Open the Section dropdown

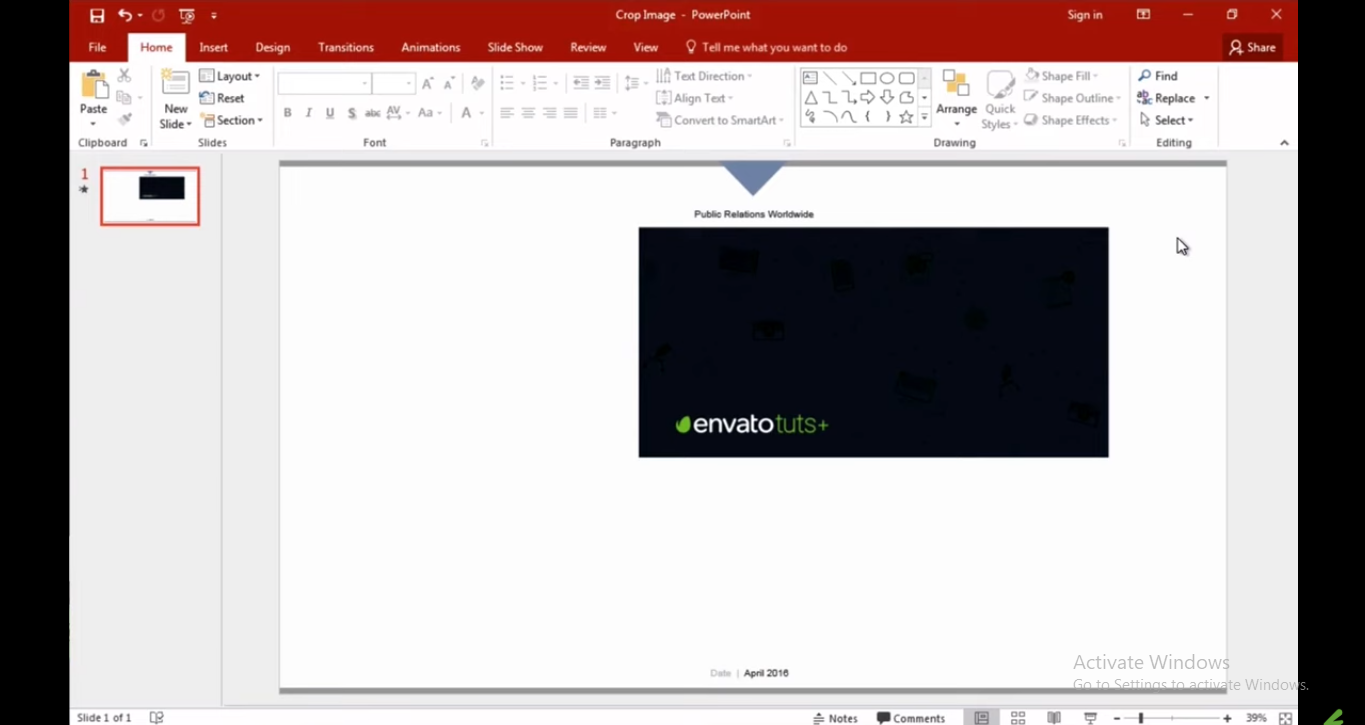click(232, 120)
